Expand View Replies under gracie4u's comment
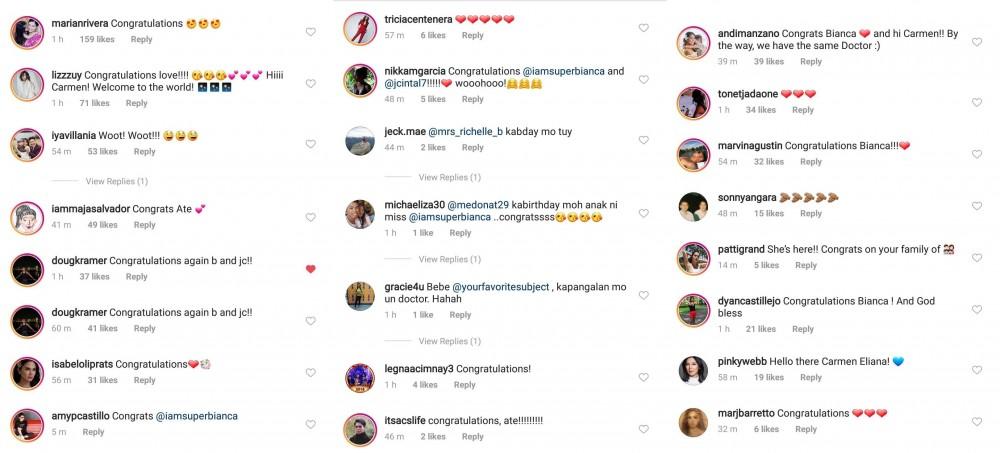Image resolution: width=1000 pixels, height=453 pixels. (450, 341)
